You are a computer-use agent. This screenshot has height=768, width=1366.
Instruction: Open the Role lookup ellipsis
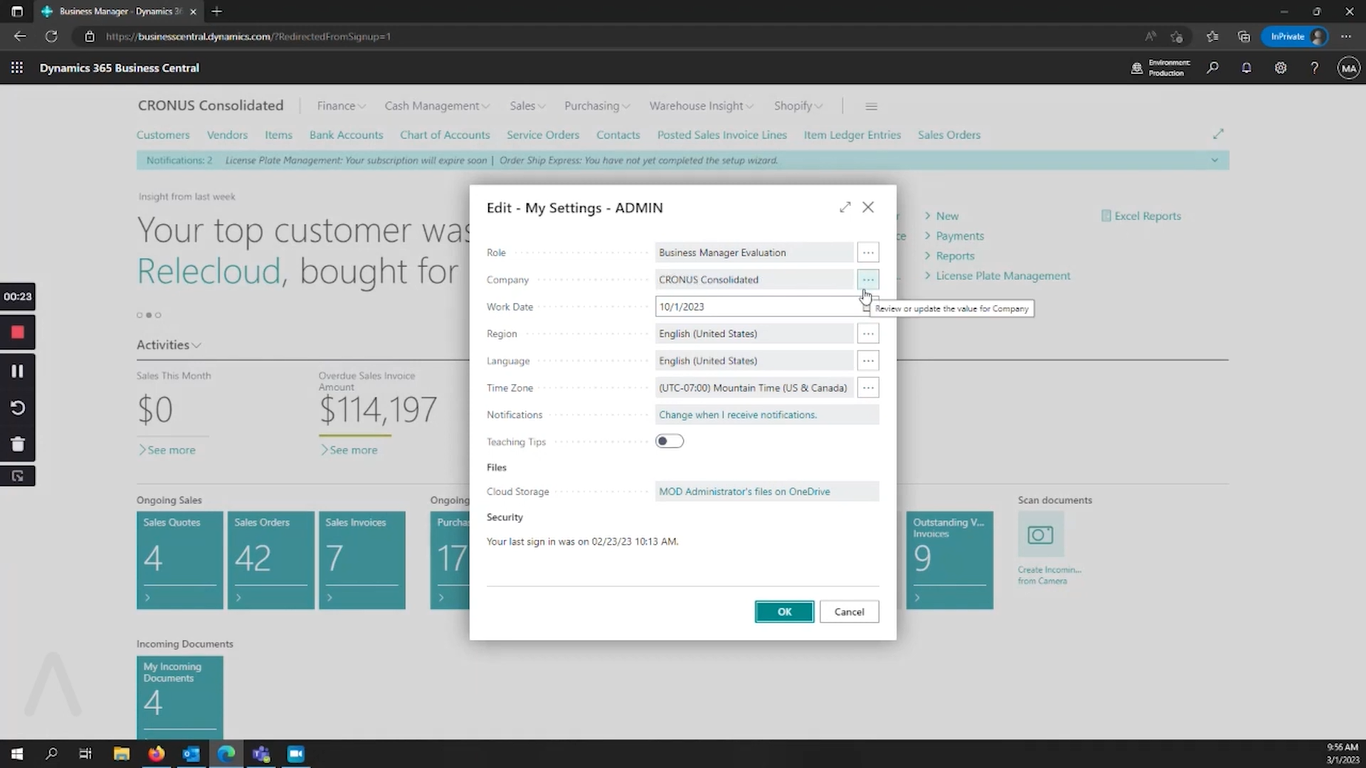click(868, 253)
